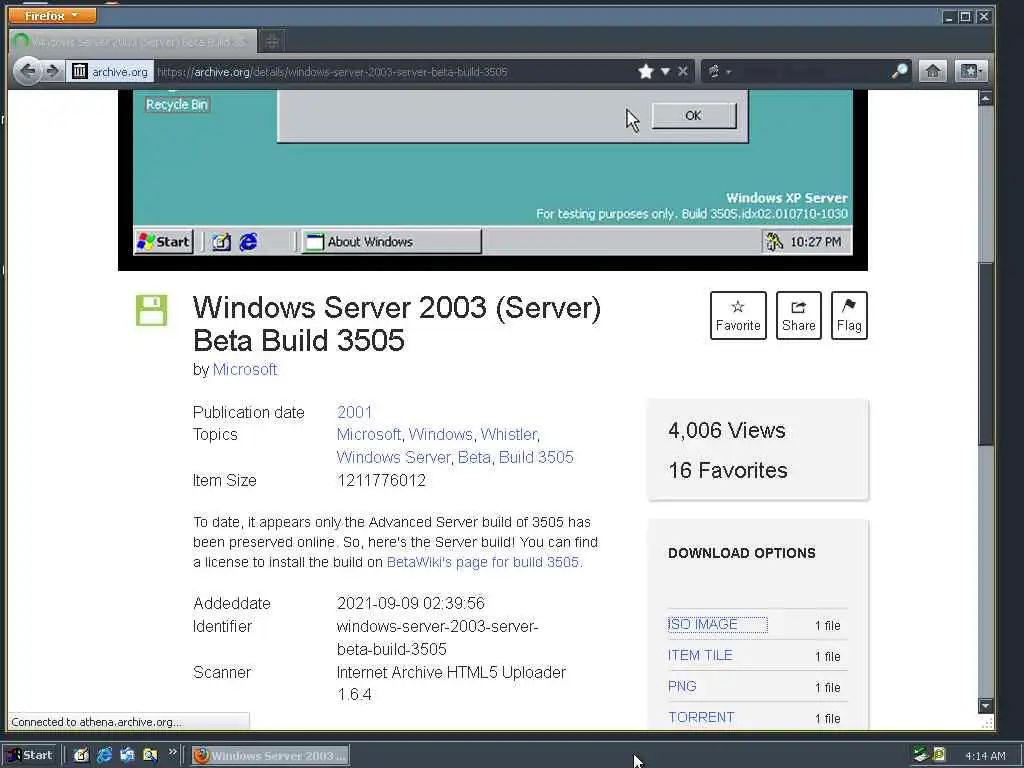This screenshot has height=768, width=1024.
Task: Open the Microsoft topic link
Action: tap(369, 434)
